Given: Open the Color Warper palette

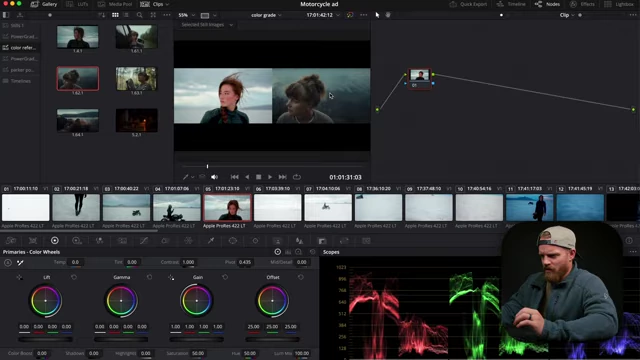Looking at the screenshot, I should click(x=188, y=241).
